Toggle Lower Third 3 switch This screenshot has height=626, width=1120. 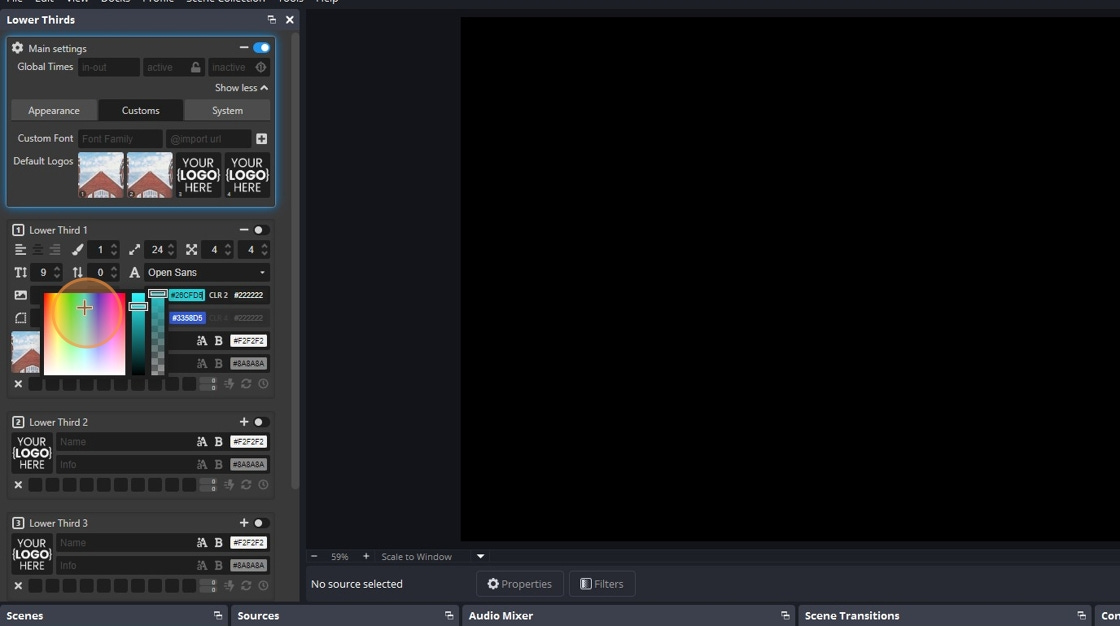pos(261,523)
